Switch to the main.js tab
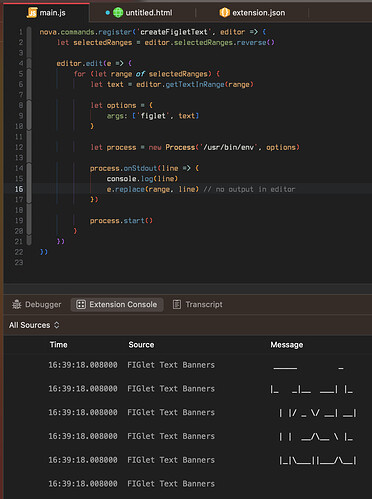 47,13
